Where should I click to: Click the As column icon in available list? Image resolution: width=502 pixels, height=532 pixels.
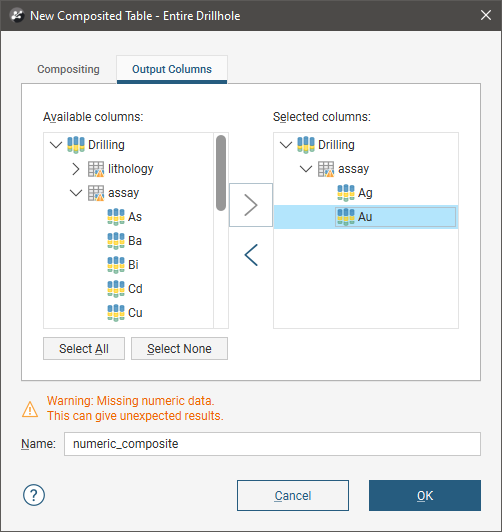click(116, 217)
